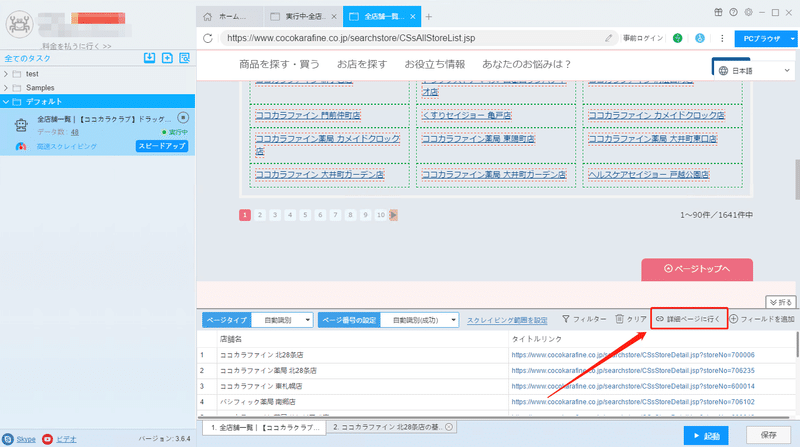
Task: Switch to the 実行中-全店 tab
Action: [304, 17]
